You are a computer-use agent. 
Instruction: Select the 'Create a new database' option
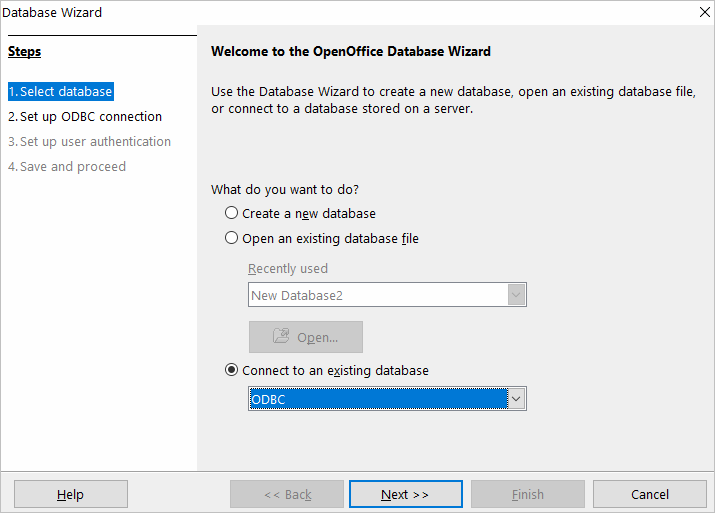(232, 213)
